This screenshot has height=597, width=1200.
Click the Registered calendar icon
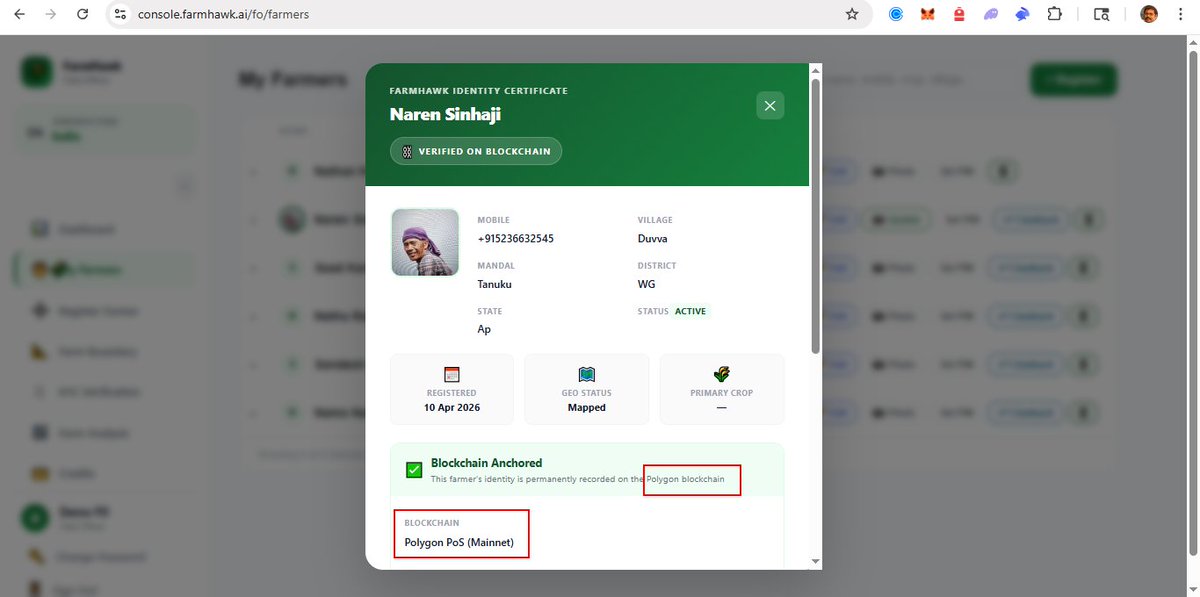[452, 374]
